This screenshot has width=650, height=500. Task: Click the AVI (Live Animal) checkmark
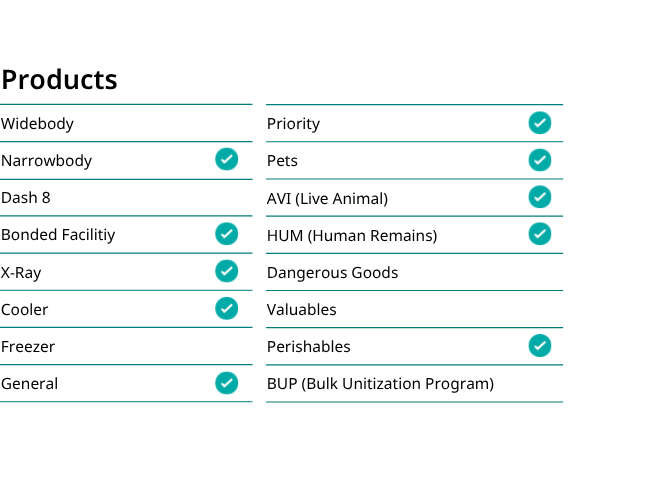540,197
